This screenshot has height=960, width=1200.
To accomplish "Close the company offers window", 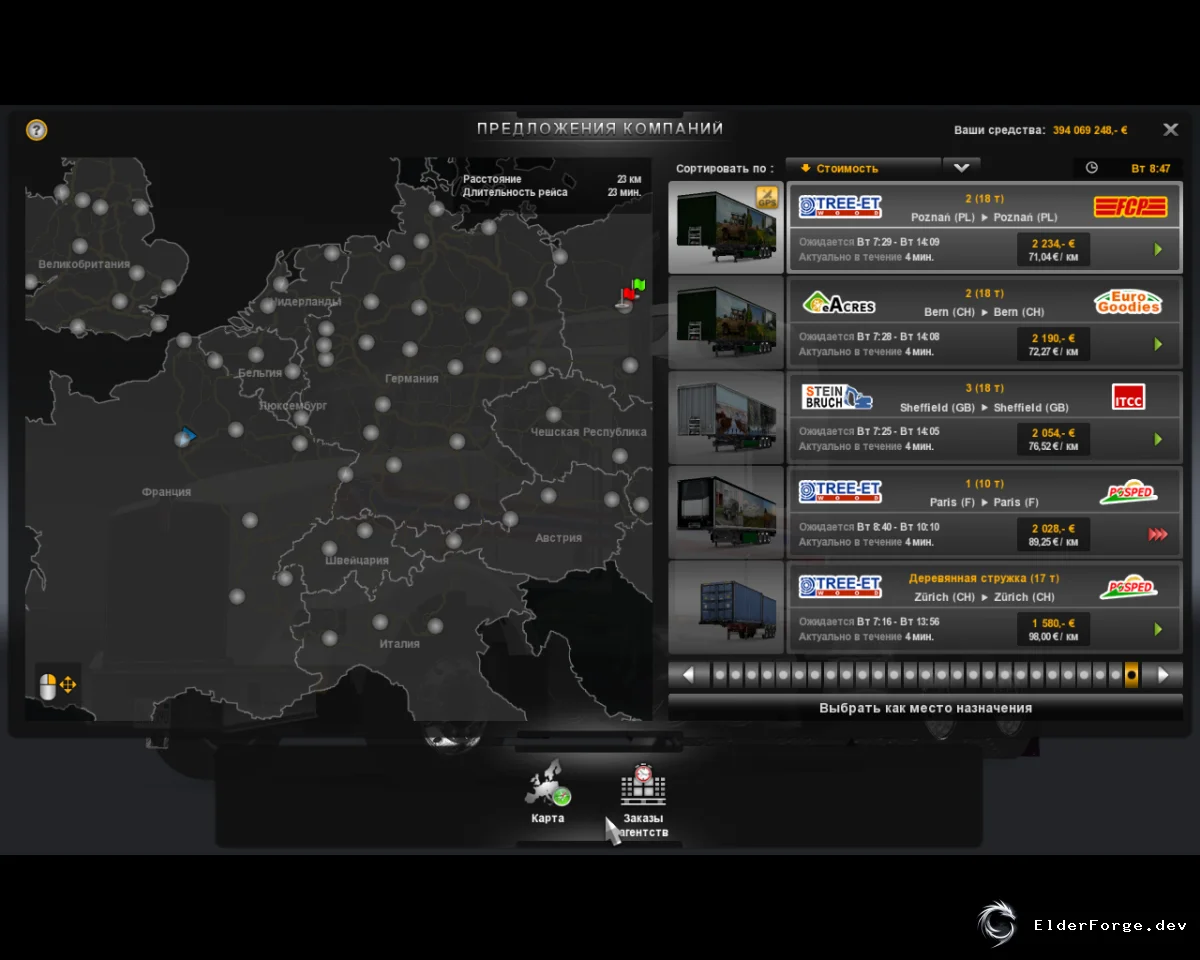I will pyautogui.click(x=1170, y=130).
